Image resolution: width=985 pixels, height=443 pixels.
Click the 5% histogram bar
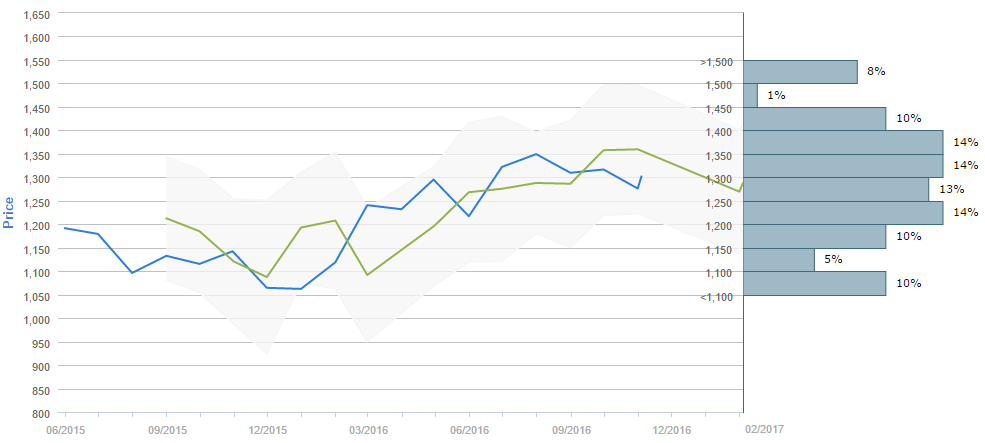pos(779,260)
